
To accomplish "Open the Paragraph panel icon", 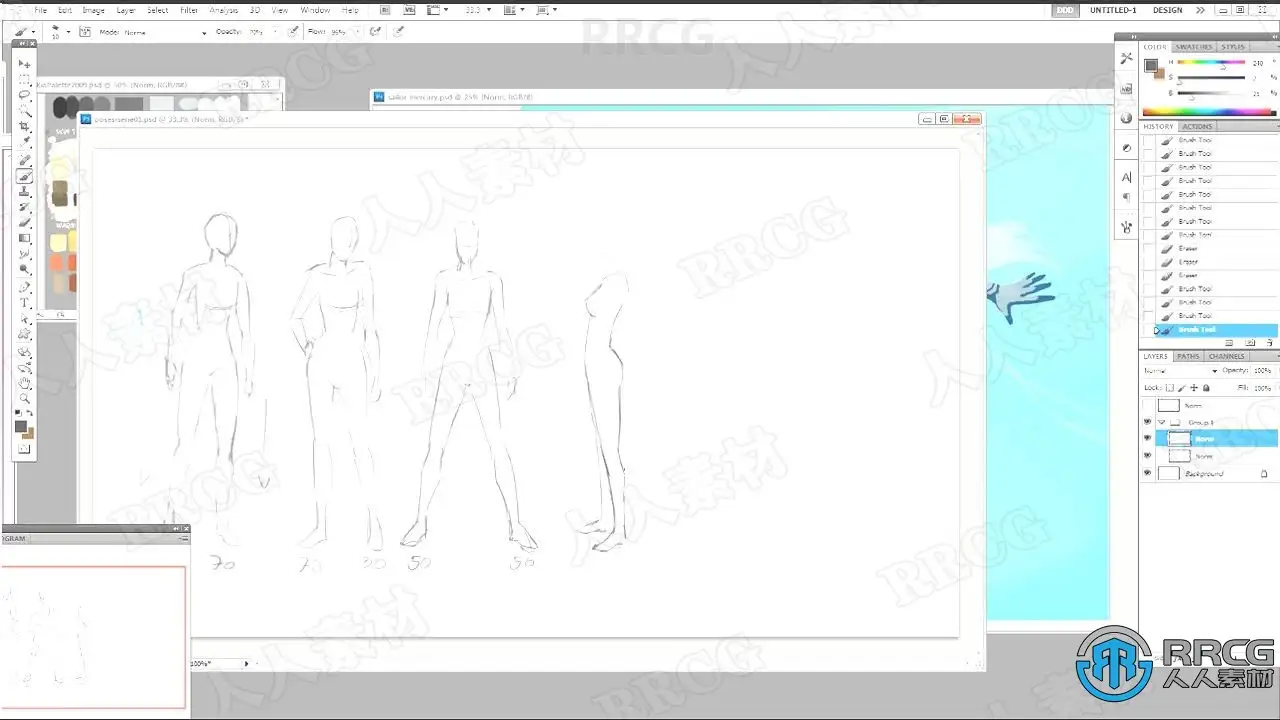I will 1127,198.
